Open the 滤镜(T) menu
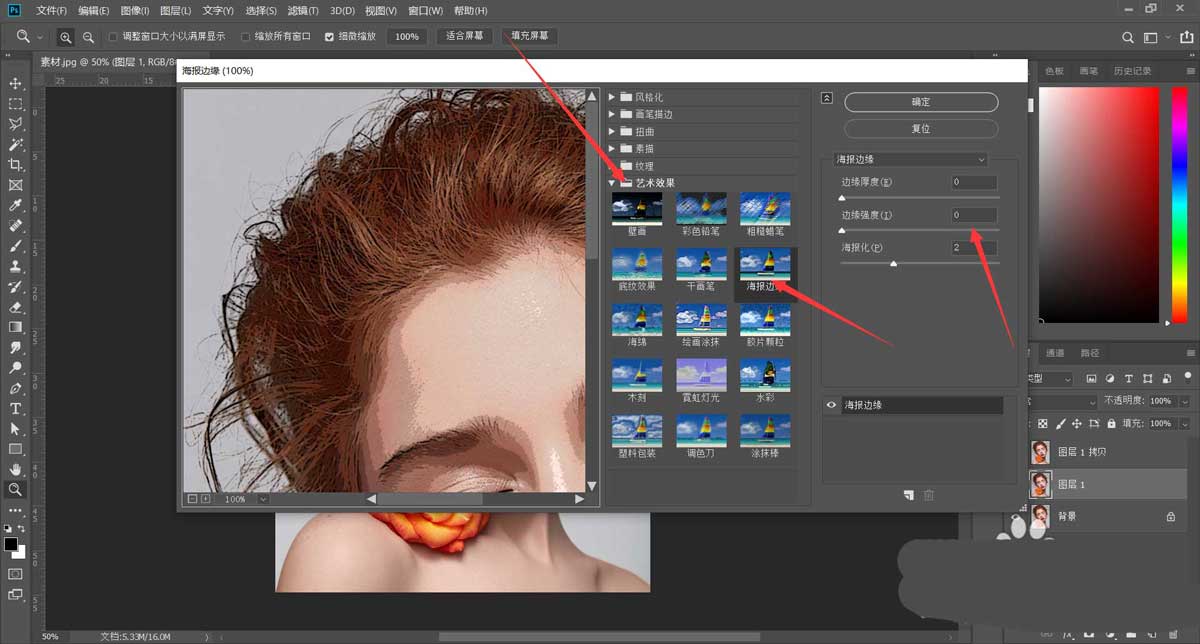 pyautogui.click(x=304, y=11)
